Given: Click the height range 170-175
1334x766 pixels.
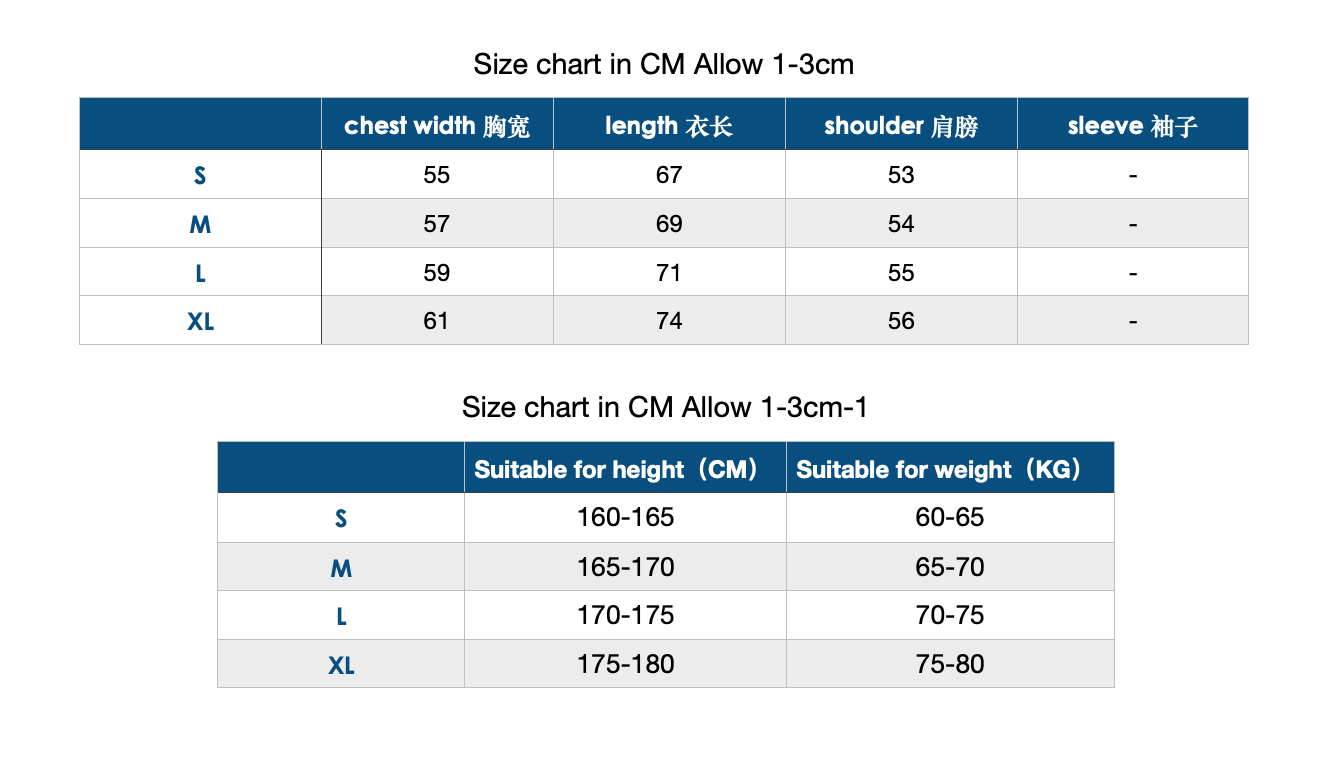Looking at the screenshot, I should [x=626, y=615].
